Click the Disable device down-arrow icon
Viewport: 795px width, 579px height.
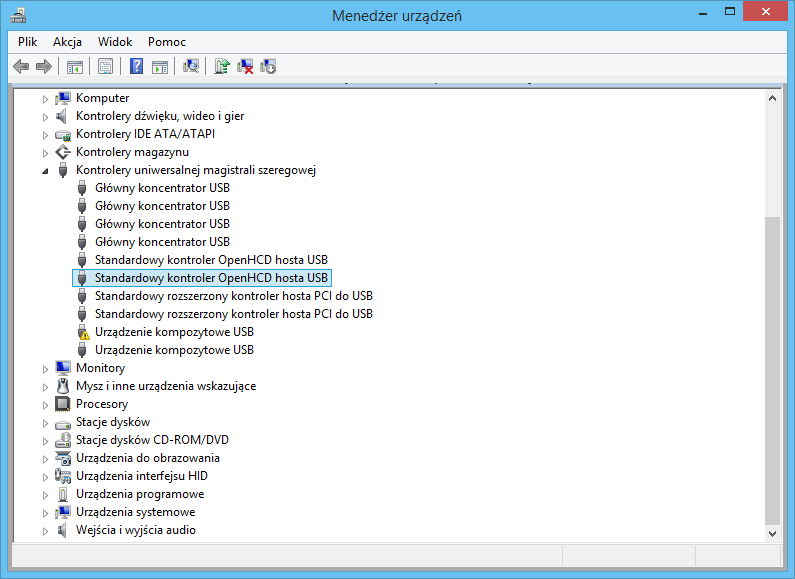point(268,67)
